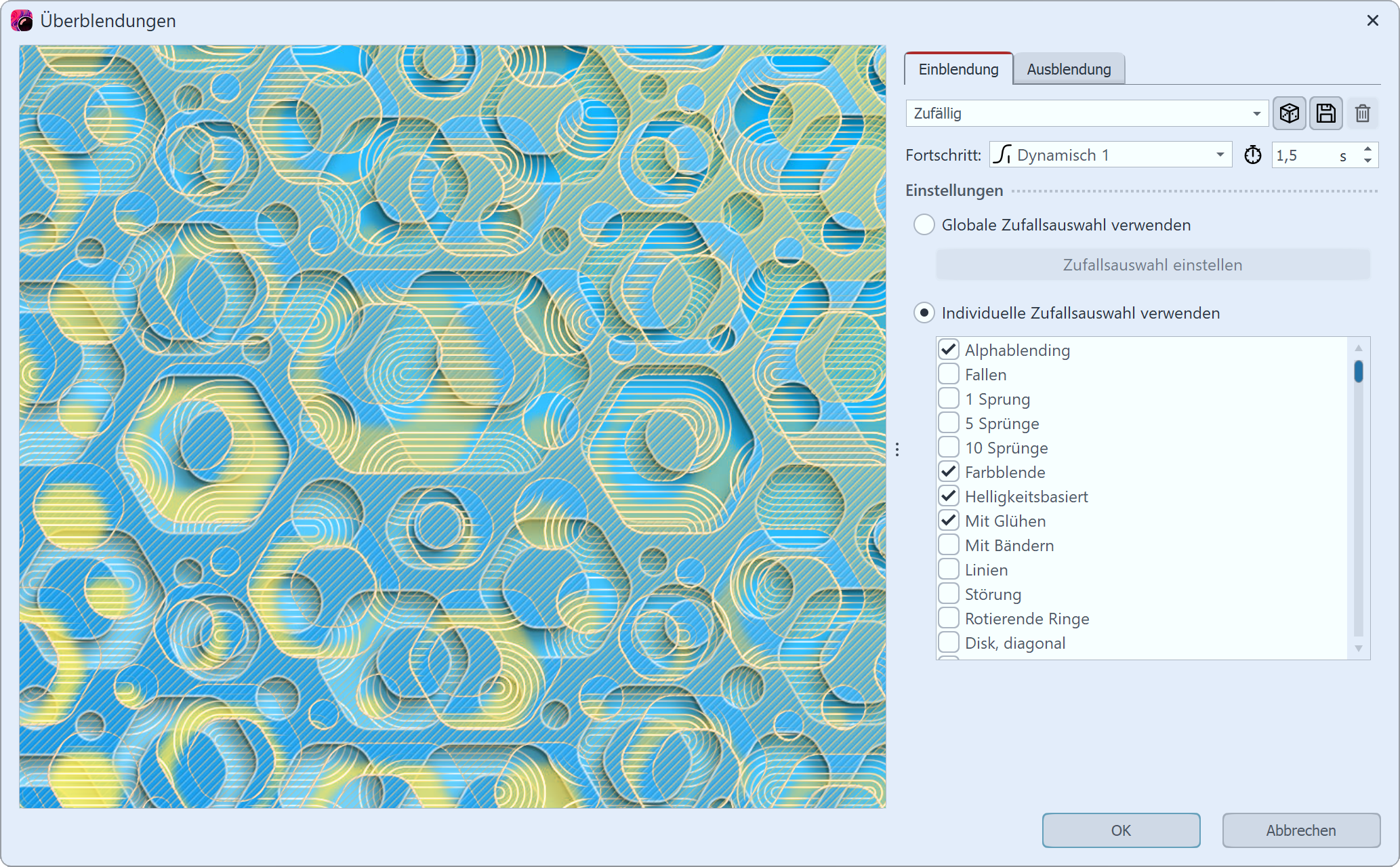Image resolution: width=1400 pixels, height=867 pixels.
Task: Enable the Fallen checkbox
Action: pyautogui.click(x=949, y=374)
